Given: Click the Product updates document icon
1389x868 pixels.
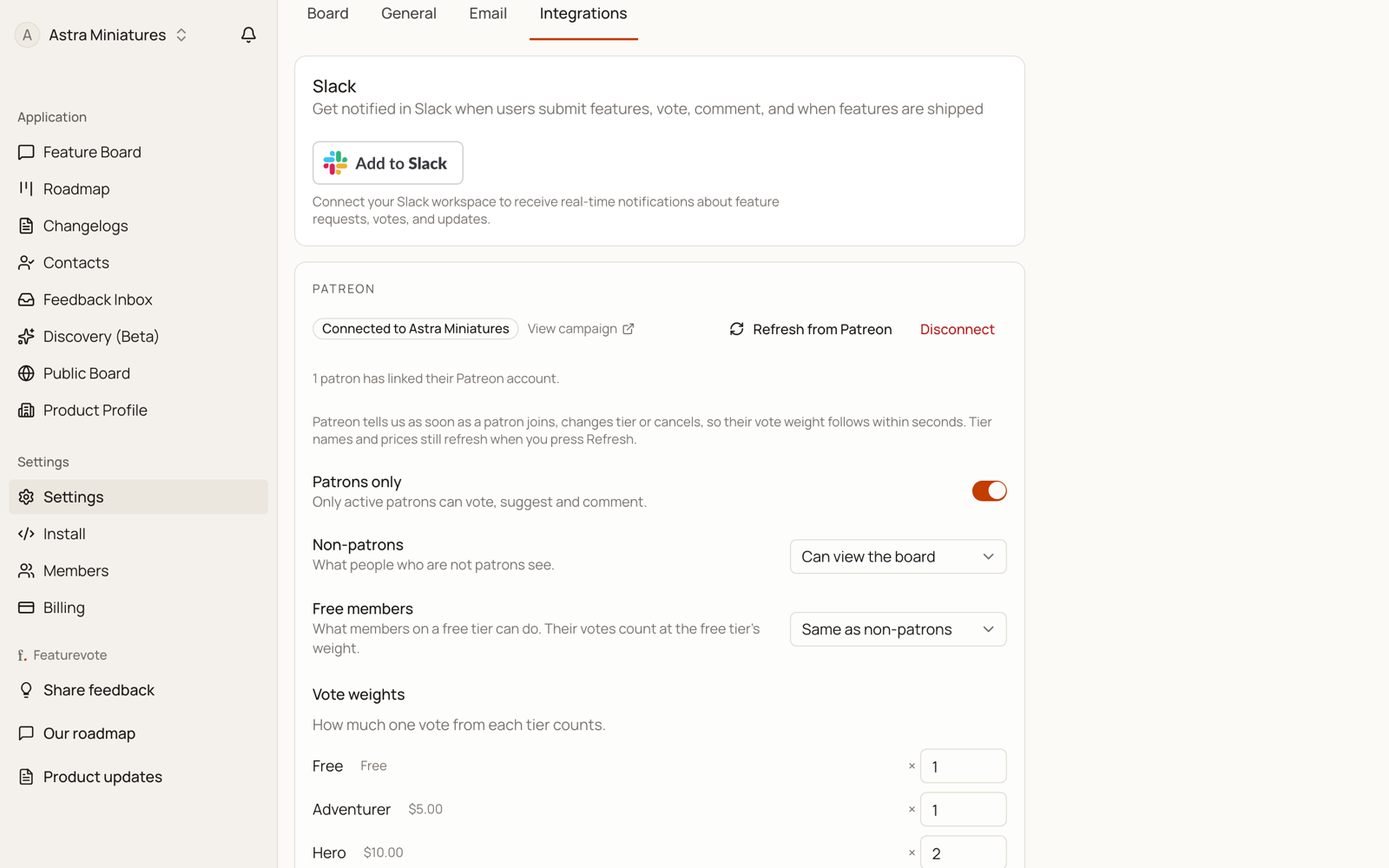Looking at the screenshot, I should [26, 777].
